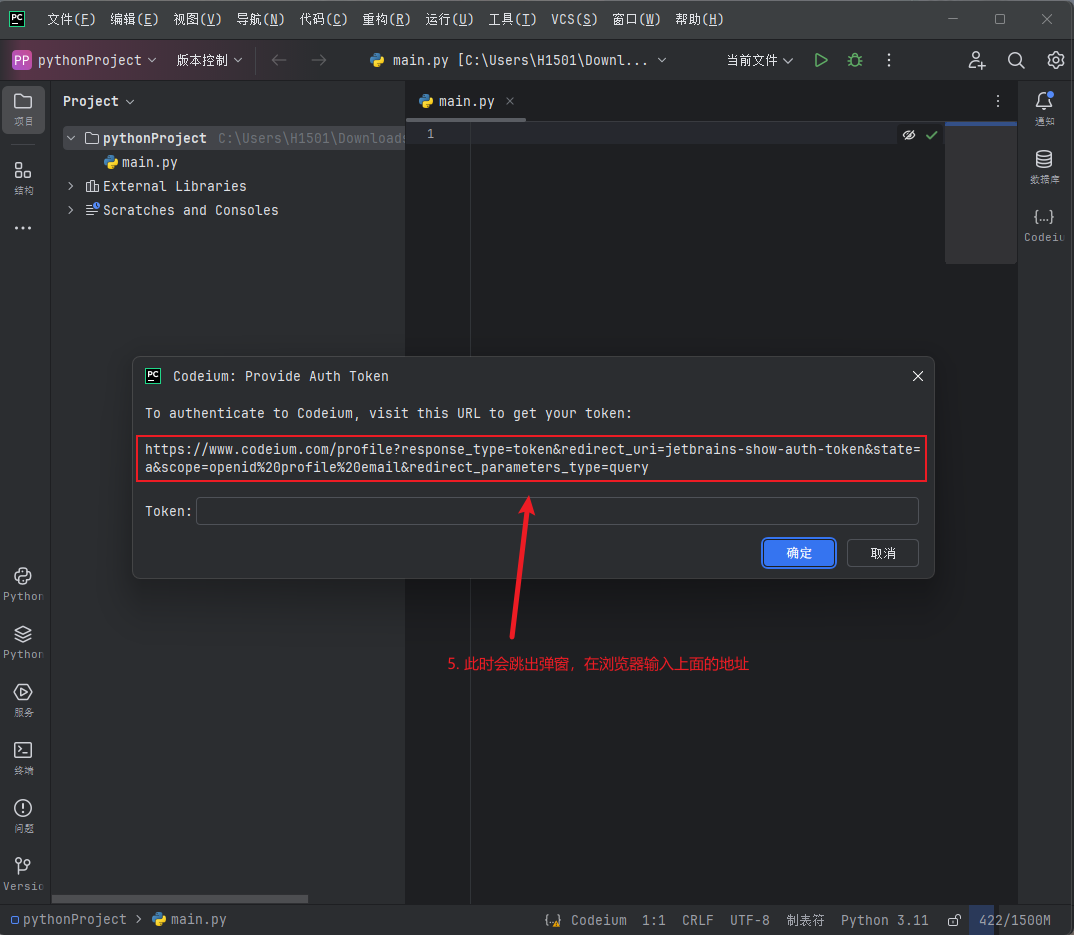The width and height of the screenshot is (1074, 935).
Task: Open the Services tool window
Action: pos(23,699)
